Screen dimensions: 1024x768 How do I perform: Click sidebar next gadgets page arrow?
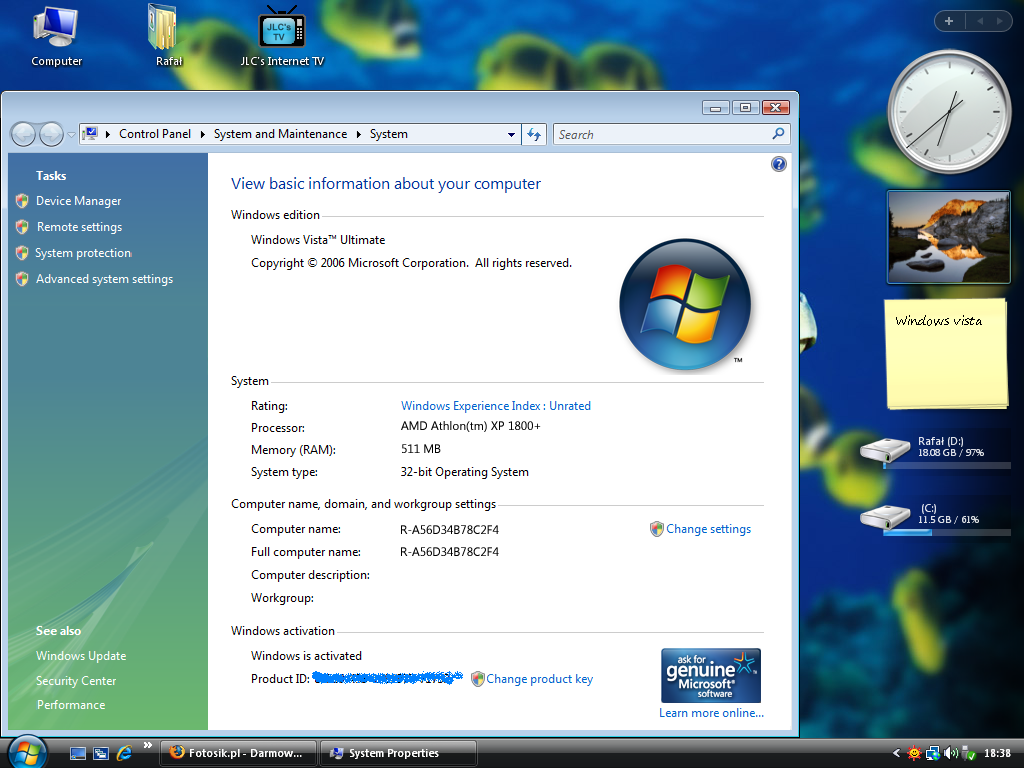click(x=999, y=21)
